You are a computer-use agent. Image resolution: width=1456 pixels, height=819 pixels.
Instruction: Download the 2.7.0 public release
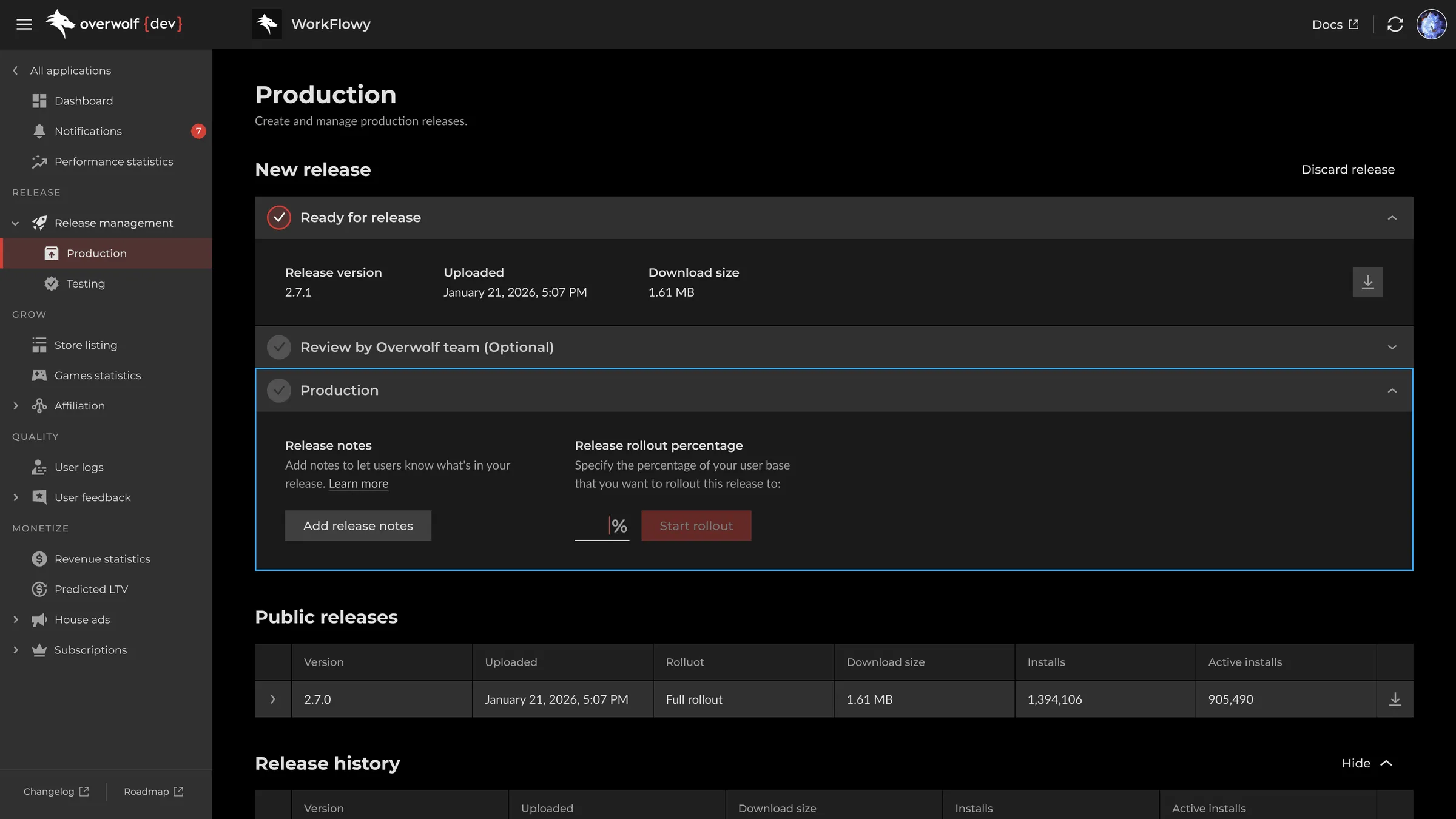point(1395,699)
